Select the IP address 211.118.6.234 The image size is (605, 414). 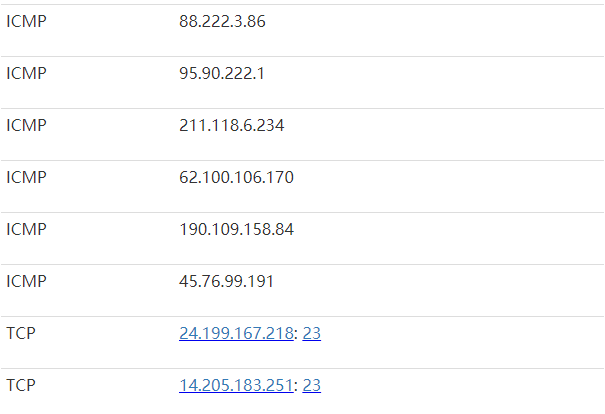click(232, 125)
